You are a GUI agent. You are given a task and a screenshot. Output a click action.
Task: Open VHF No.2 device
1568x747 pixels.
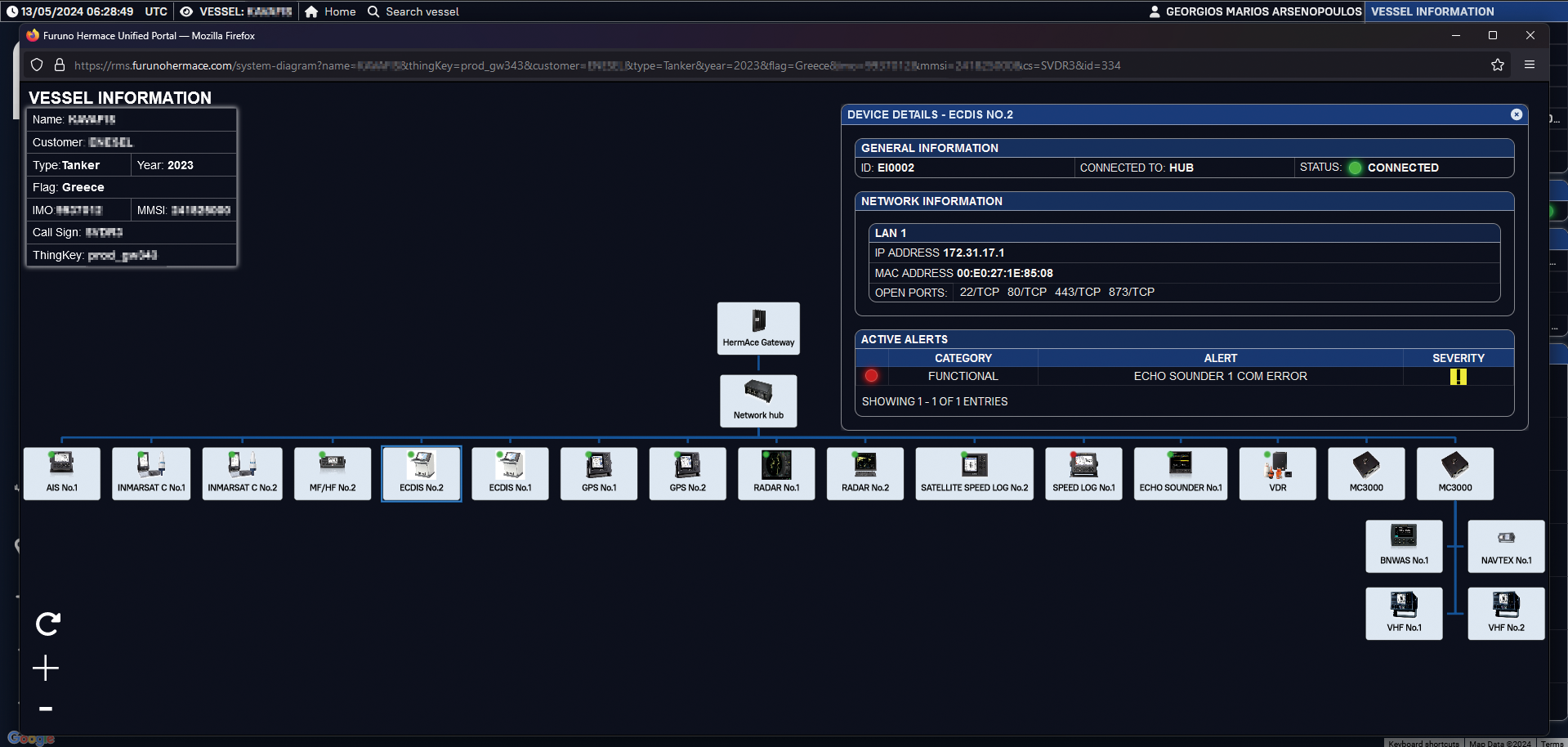[1506, 614]
